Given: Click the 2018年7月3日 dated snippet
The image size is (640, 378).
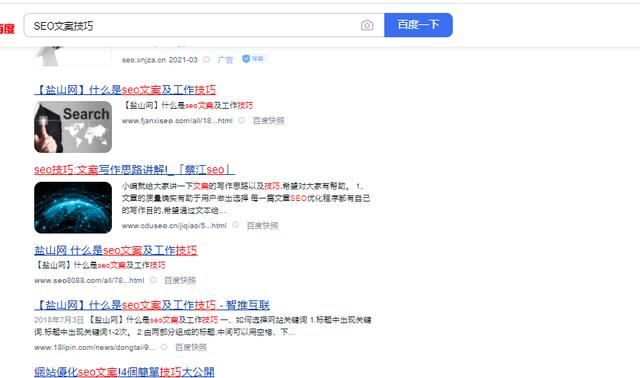Looking at the screenshot, I should tap(203, 326).
